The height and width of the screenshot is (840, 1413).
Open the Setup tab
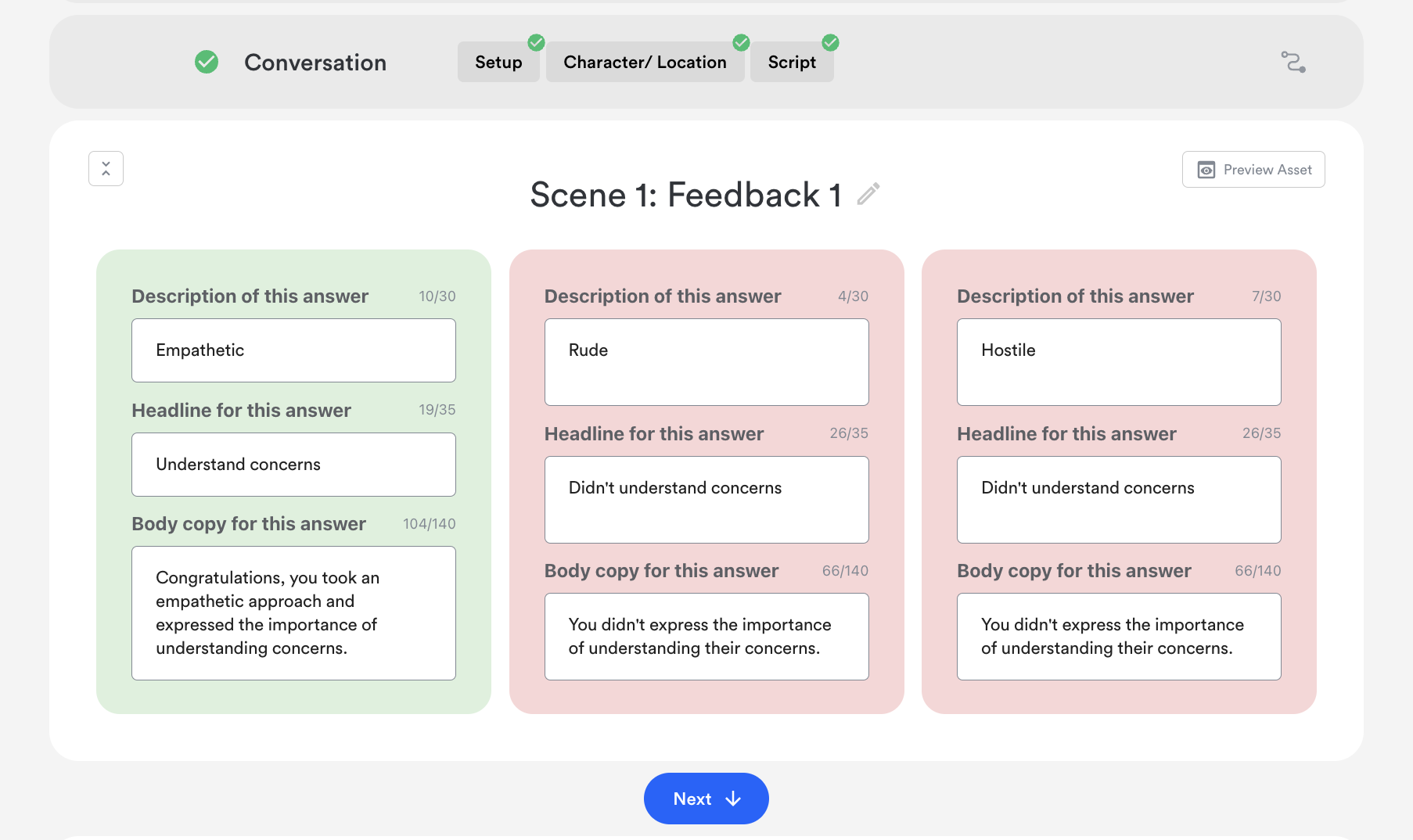(498, 63)
